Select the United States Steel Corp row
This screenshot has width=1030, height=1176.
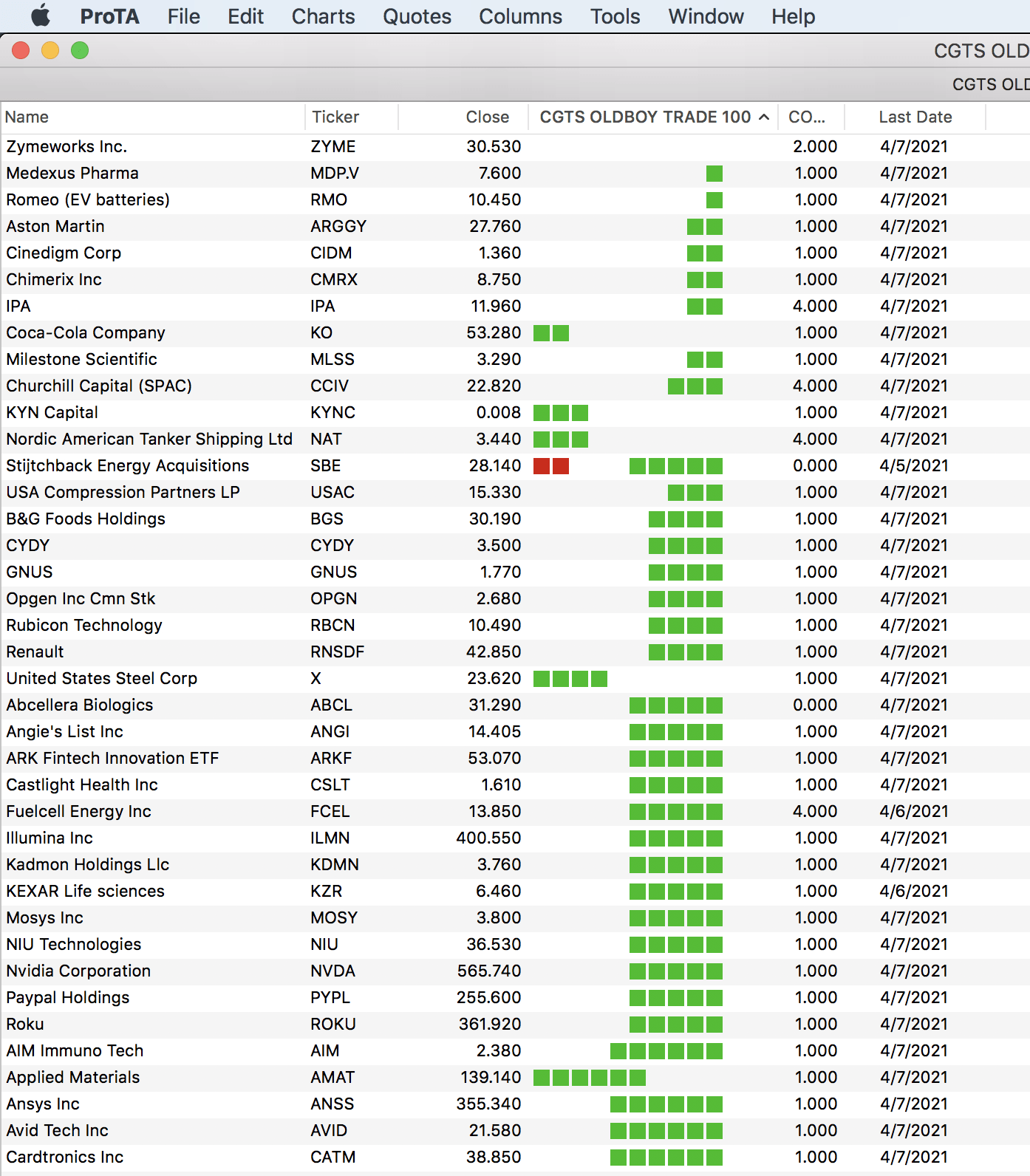point(515,678)
